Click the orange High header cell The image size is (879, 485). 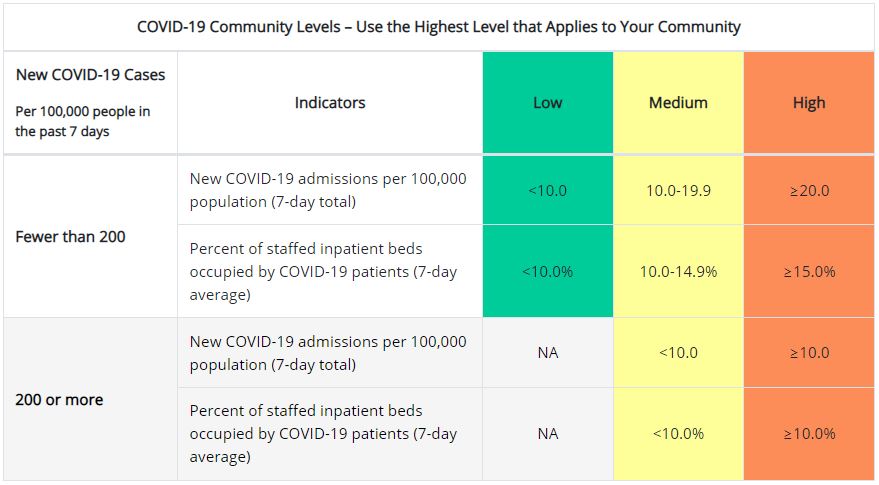809,103
